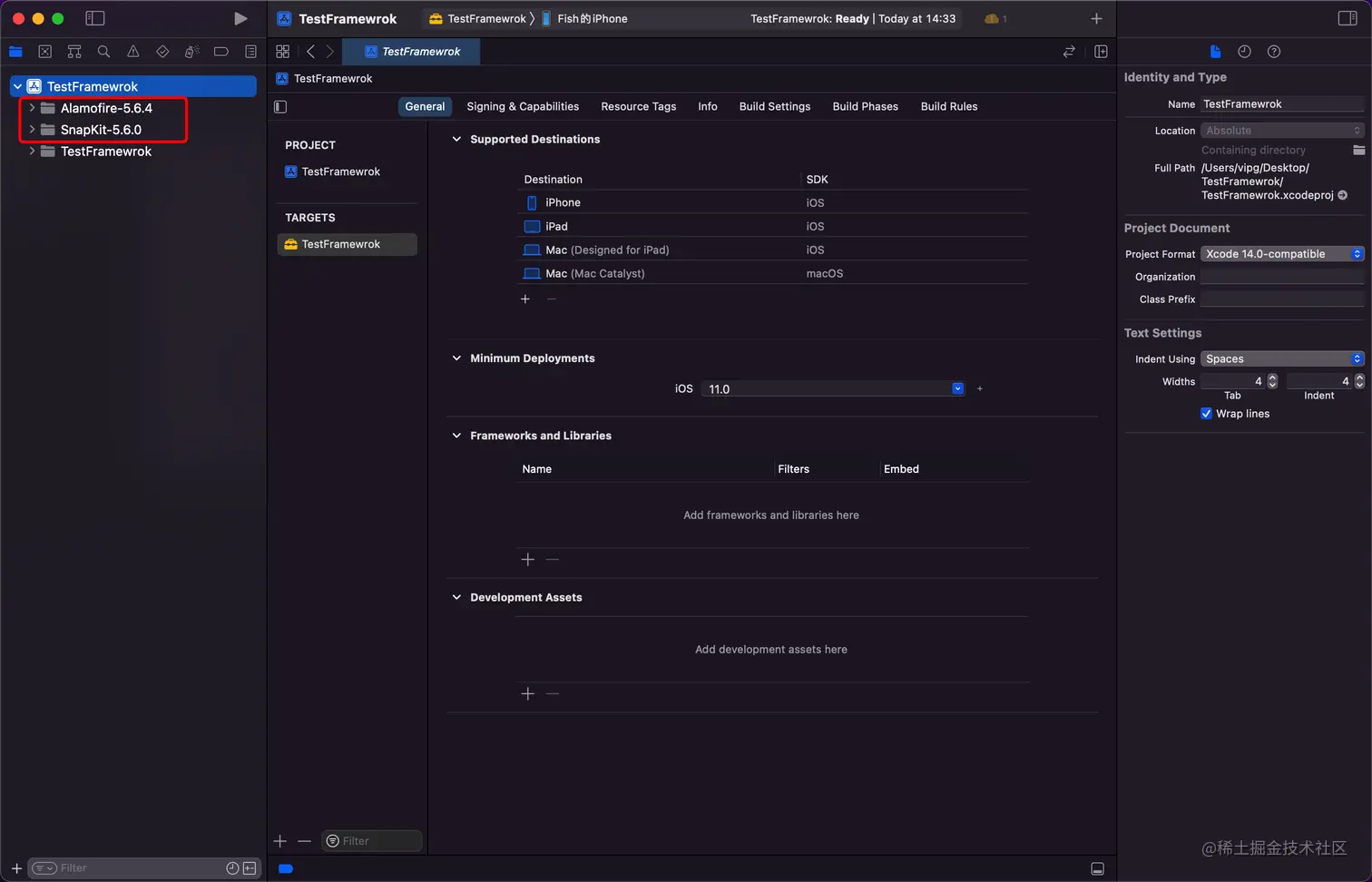The height and width of the screenshot is (882, 1372).
Task: Open the Build Rules tab
Action: coord(949,106)
